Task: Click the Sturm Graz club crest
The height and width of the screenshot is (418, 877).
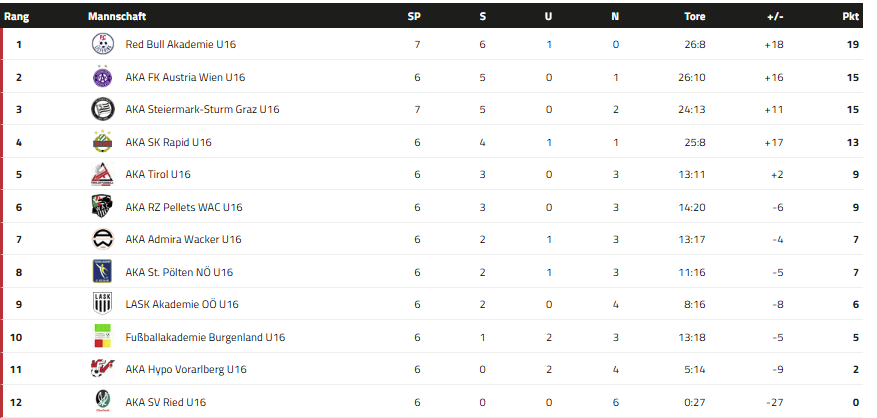Action: (102, 109)
